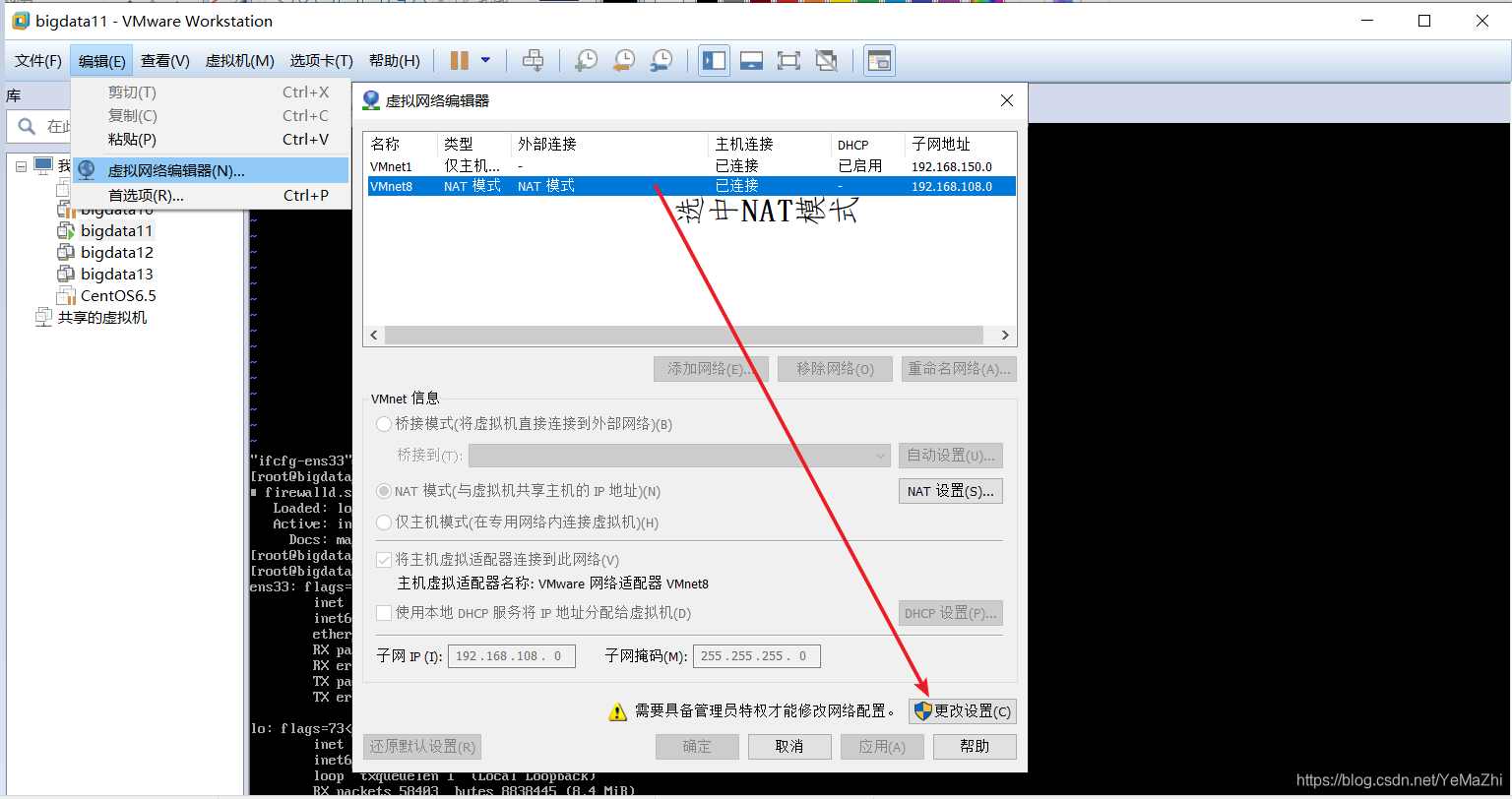Image resolution: width=1512 pixels, height=799 pixels.
Task: Click the console view toolbar icon
Action: pos(878,61)
